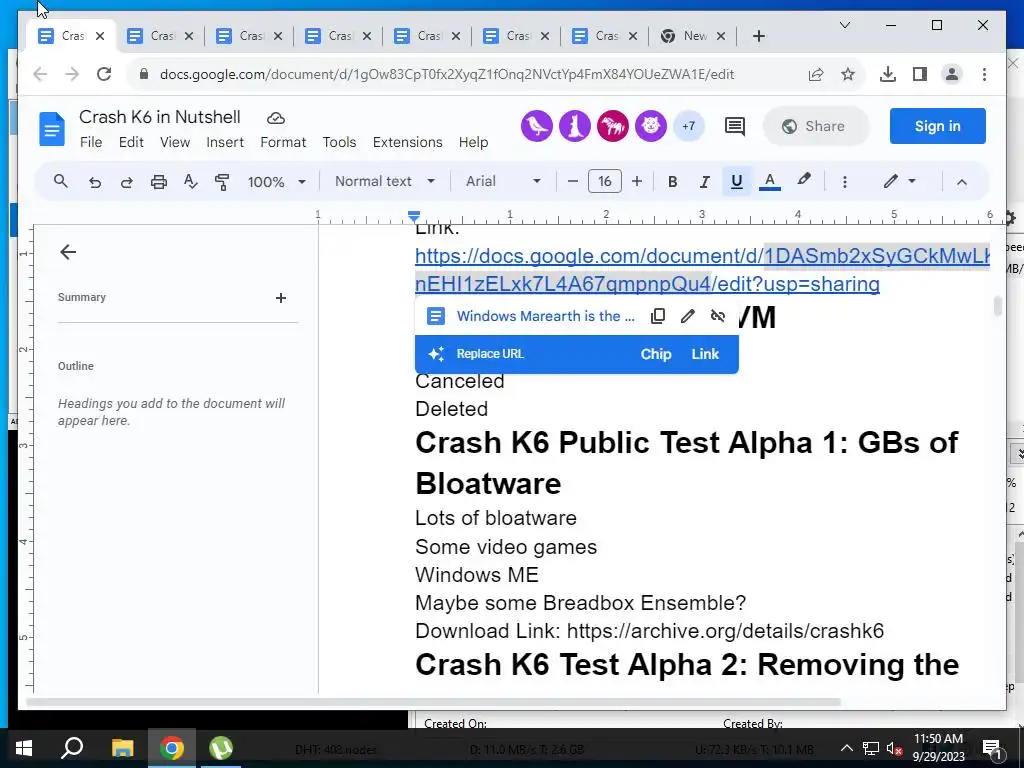Decrease the font size
Image resolution: width=1024 pixels, height=768 pixels.
[573, 182]
